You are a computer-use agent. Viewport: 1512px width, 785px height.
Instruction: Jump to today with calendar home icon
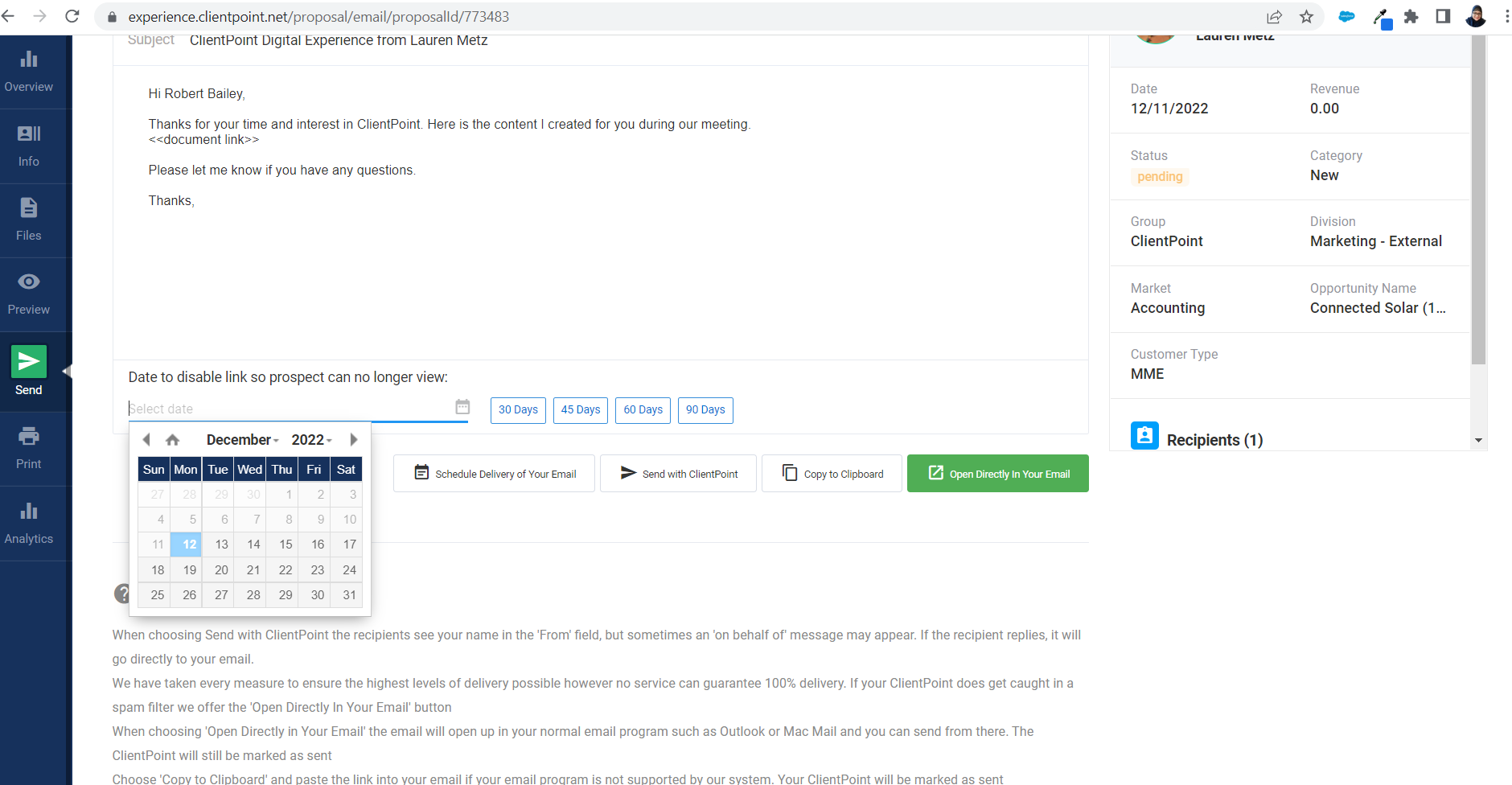(172, 440)
